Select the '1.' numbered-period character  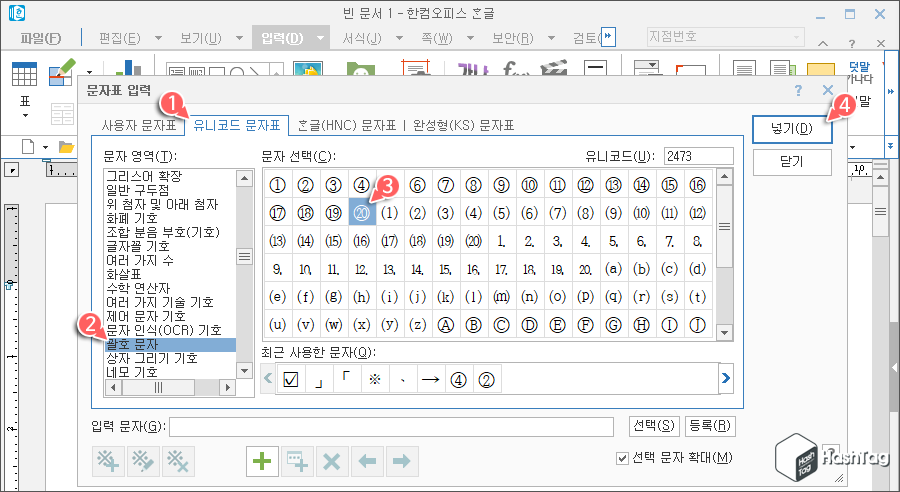(x=501, y=241)
